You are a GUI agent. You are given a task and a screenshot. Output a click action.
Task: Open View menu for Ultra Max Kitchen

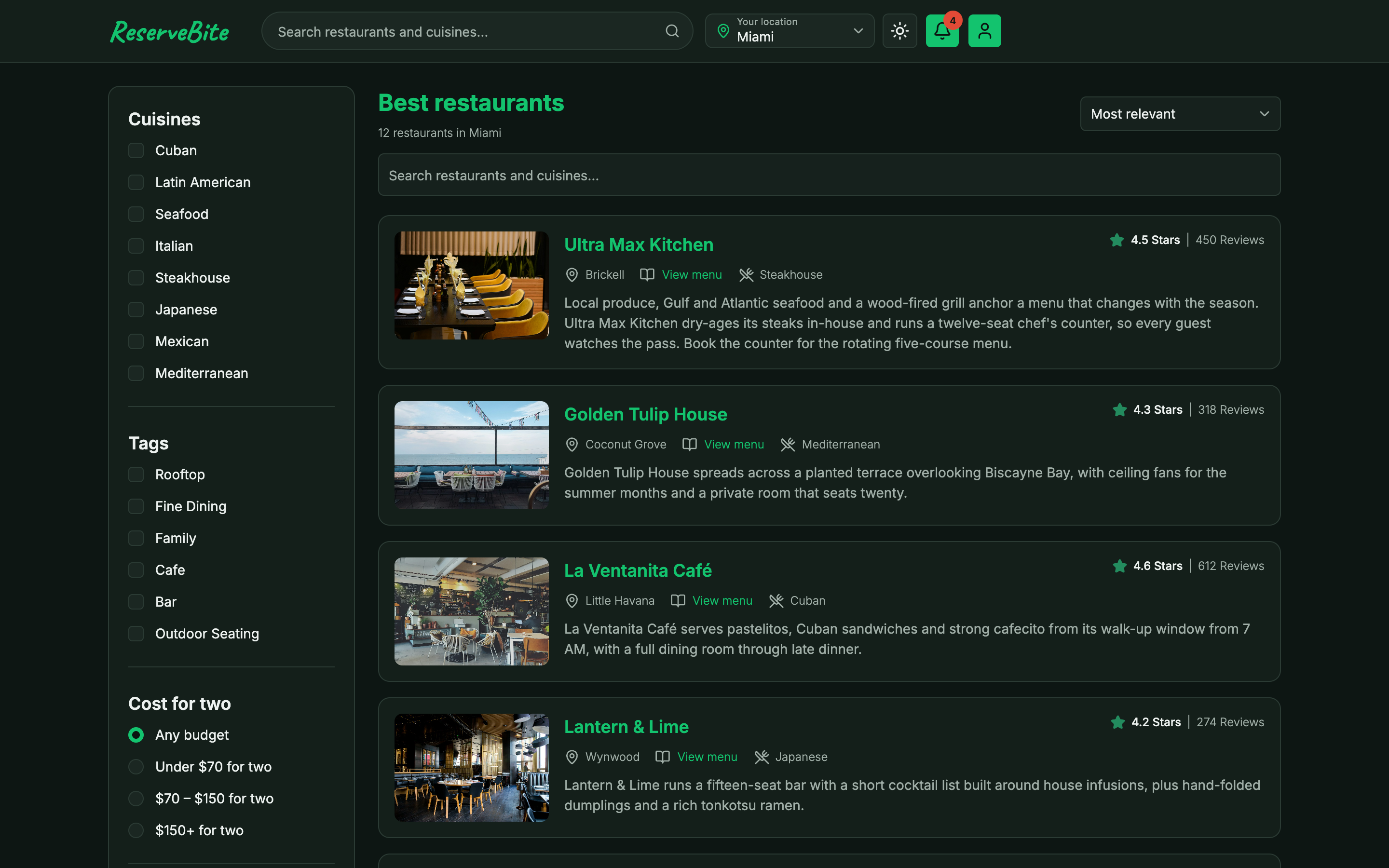pyautogui.click(x=692, y=275)
